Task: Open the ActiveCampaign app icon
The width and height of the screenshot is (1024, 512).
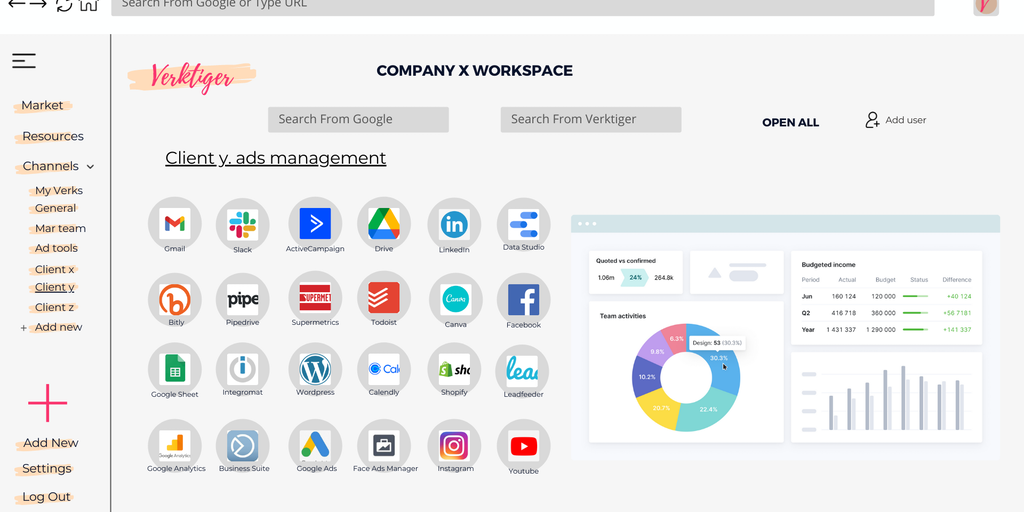Action: tap(315, 224)
